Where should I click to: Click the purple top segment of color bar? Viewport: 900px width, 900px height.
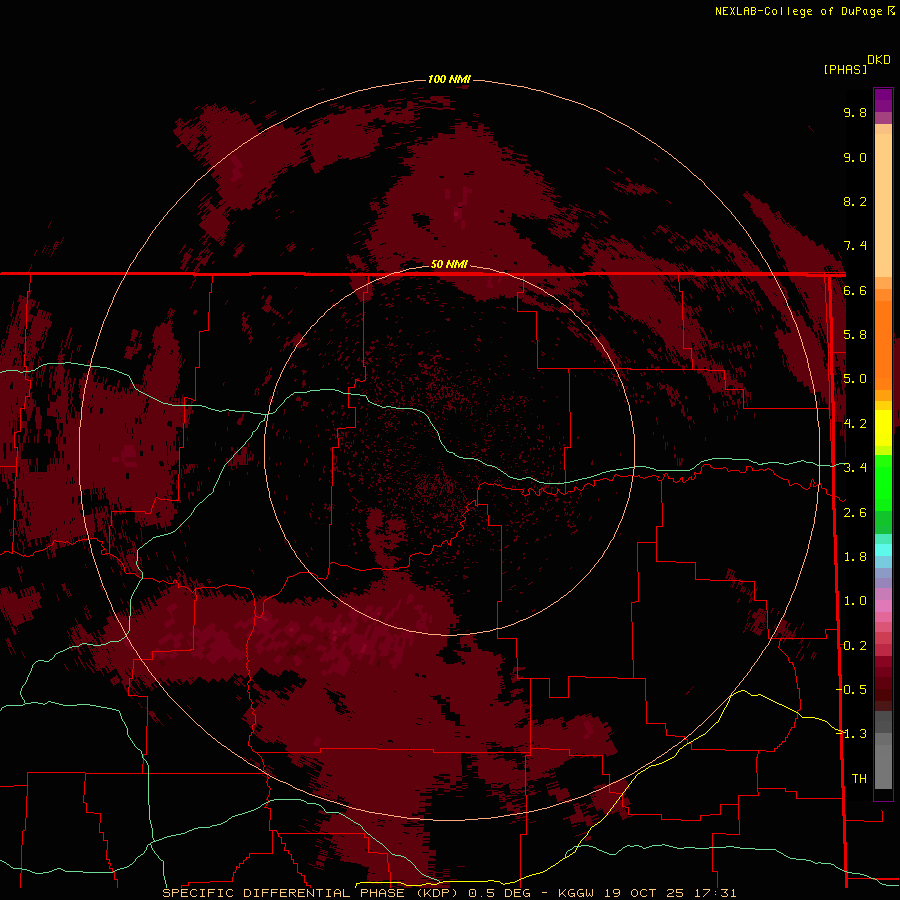point(883,100)
